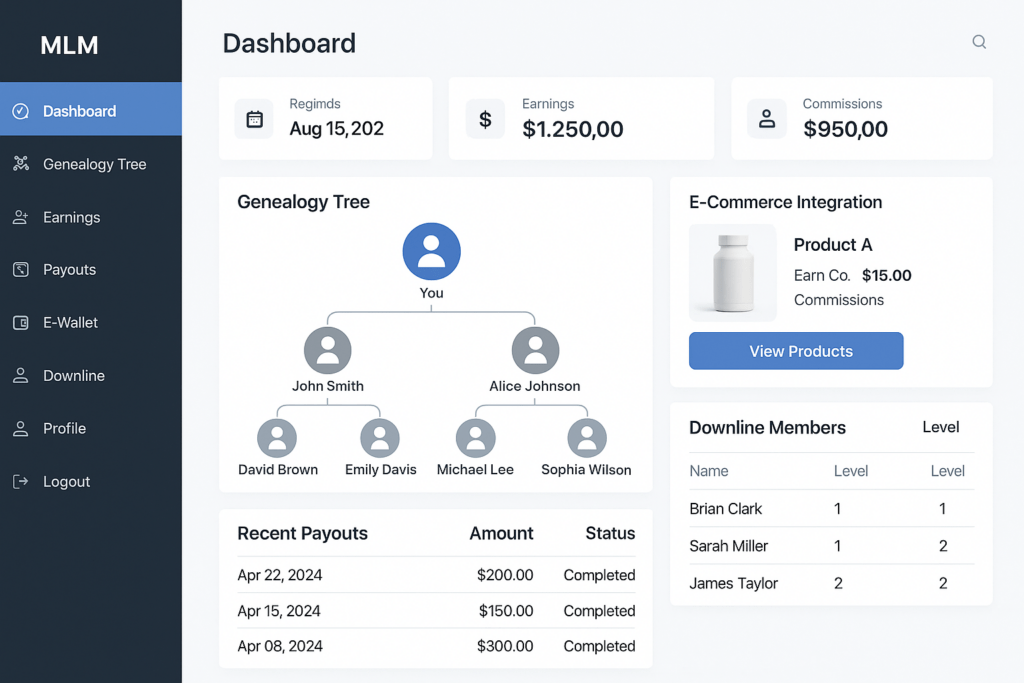Viewport: 1024px width, 683px height.
Task: Click the calendar icon in date card
Action: 254,119
